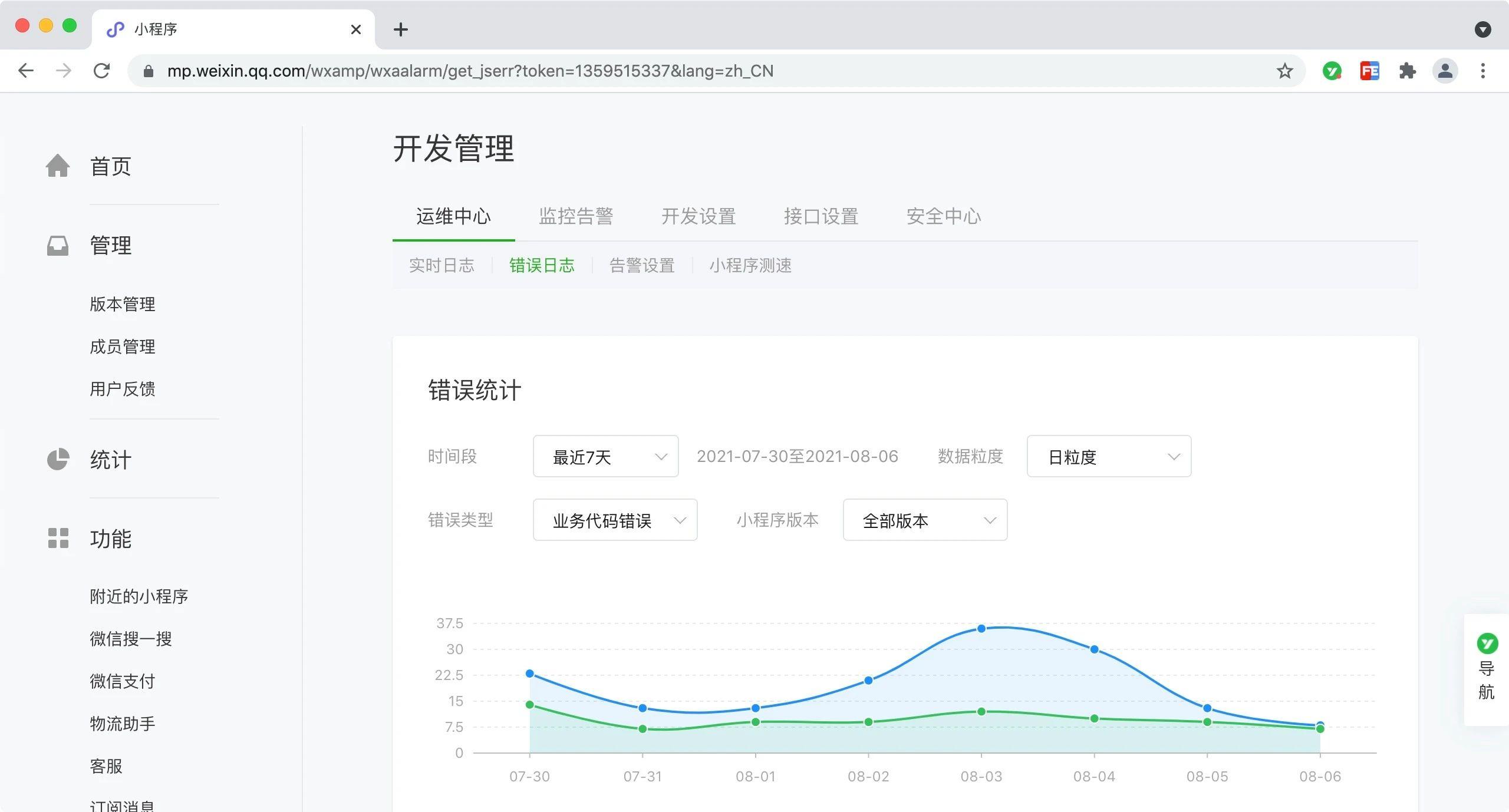Switch to the 开发设置 tab
Image resolution: width=1509 pixels, height=812 pixels.
point(698,216)
